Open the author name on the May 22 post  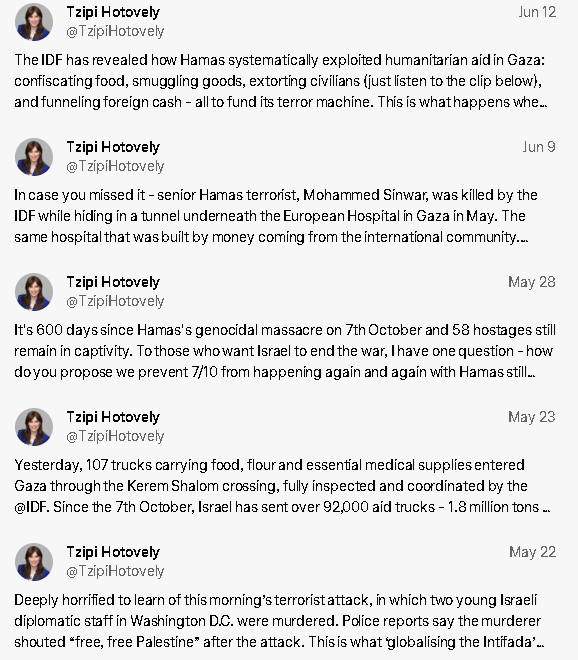113,553
